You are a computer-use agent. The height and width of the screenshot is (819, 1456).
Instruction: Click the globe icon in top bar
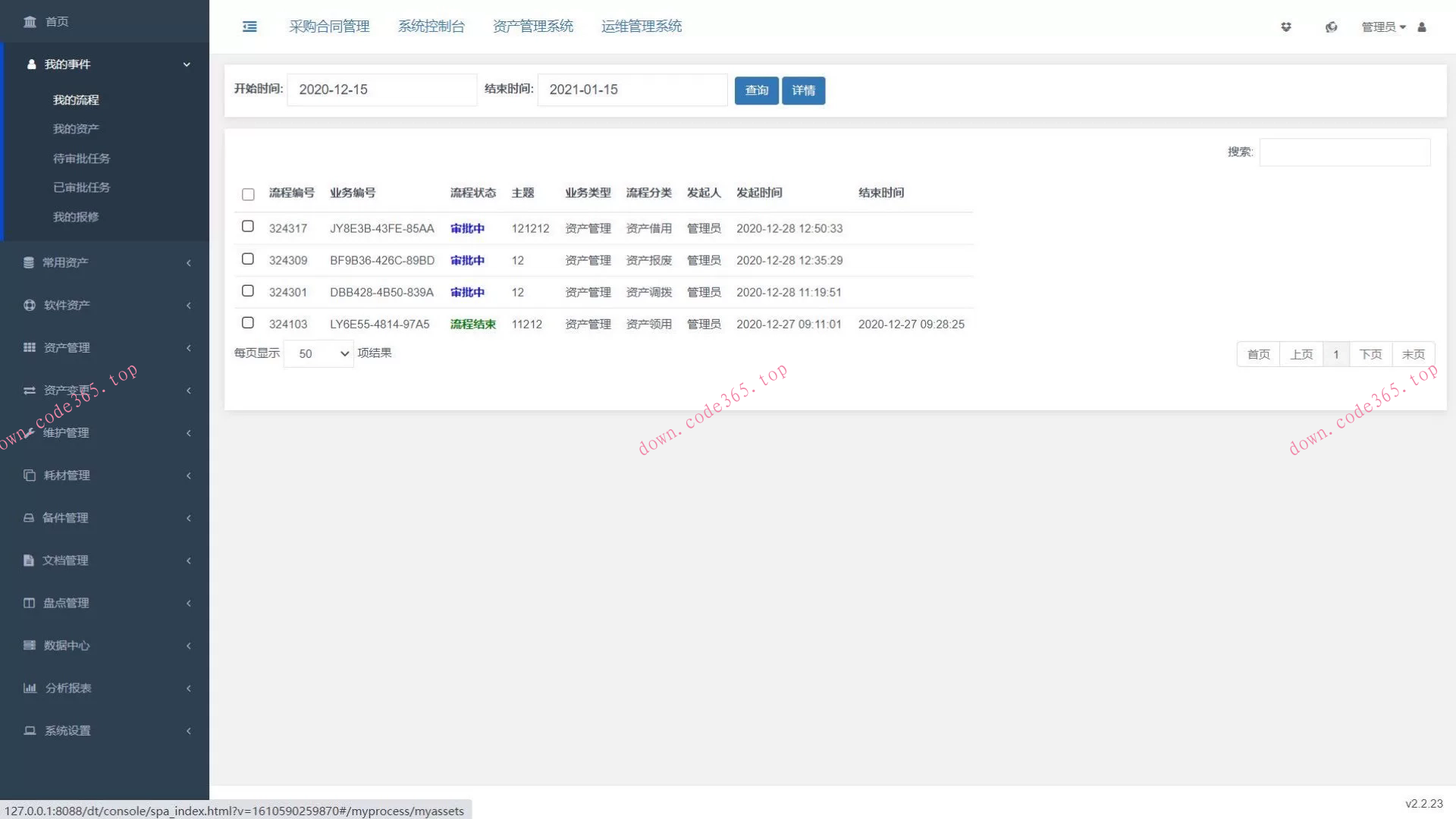pos(1331,27)
